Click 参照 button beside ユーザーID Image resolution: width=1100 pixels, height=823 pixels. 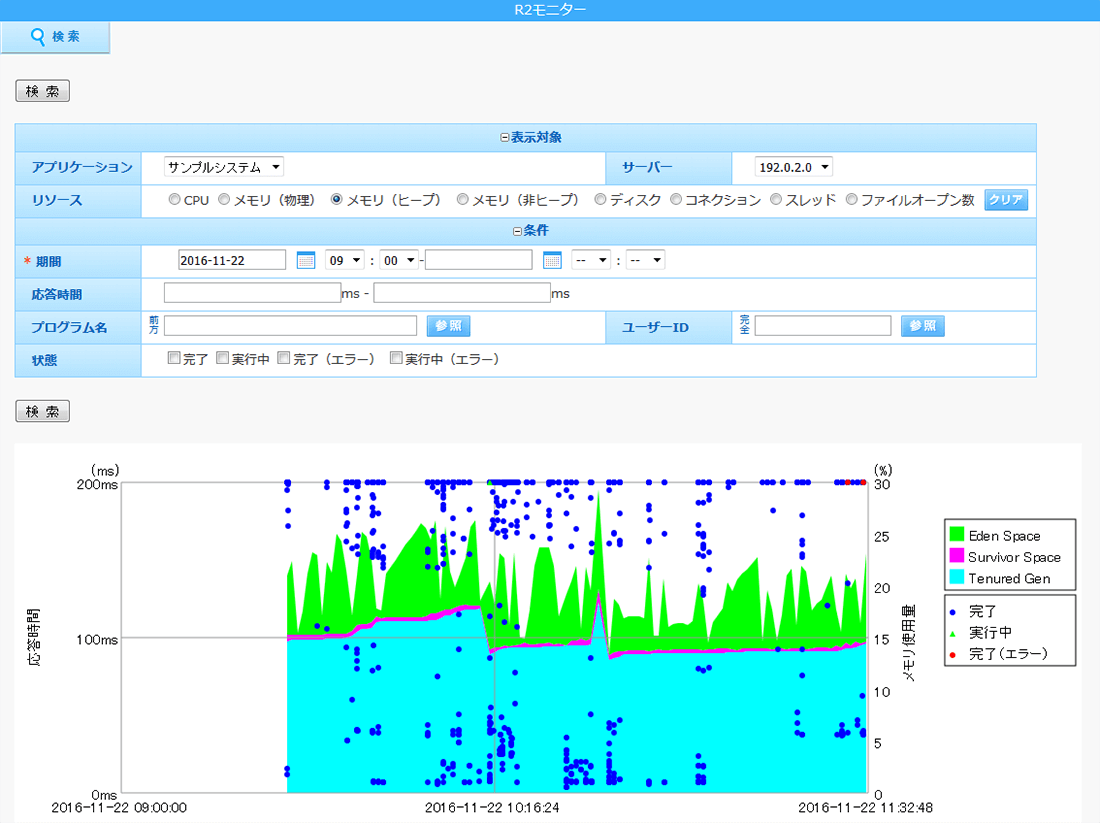click(923, 326)
